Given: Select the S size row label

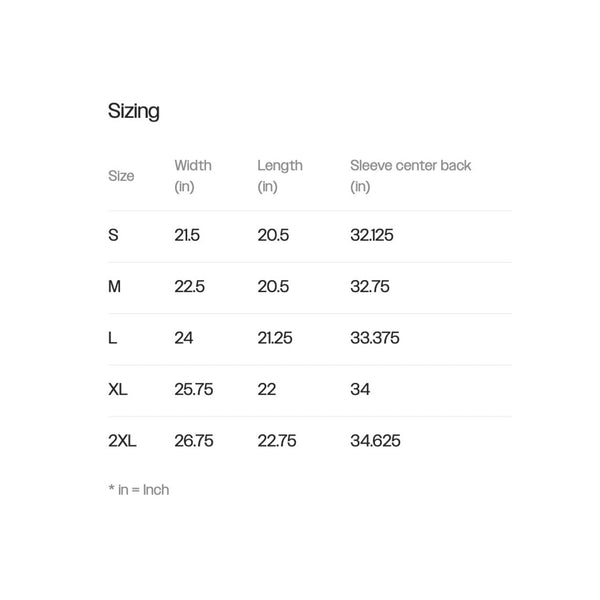Looking at the screenshot, I should click(x=113, y=235).
